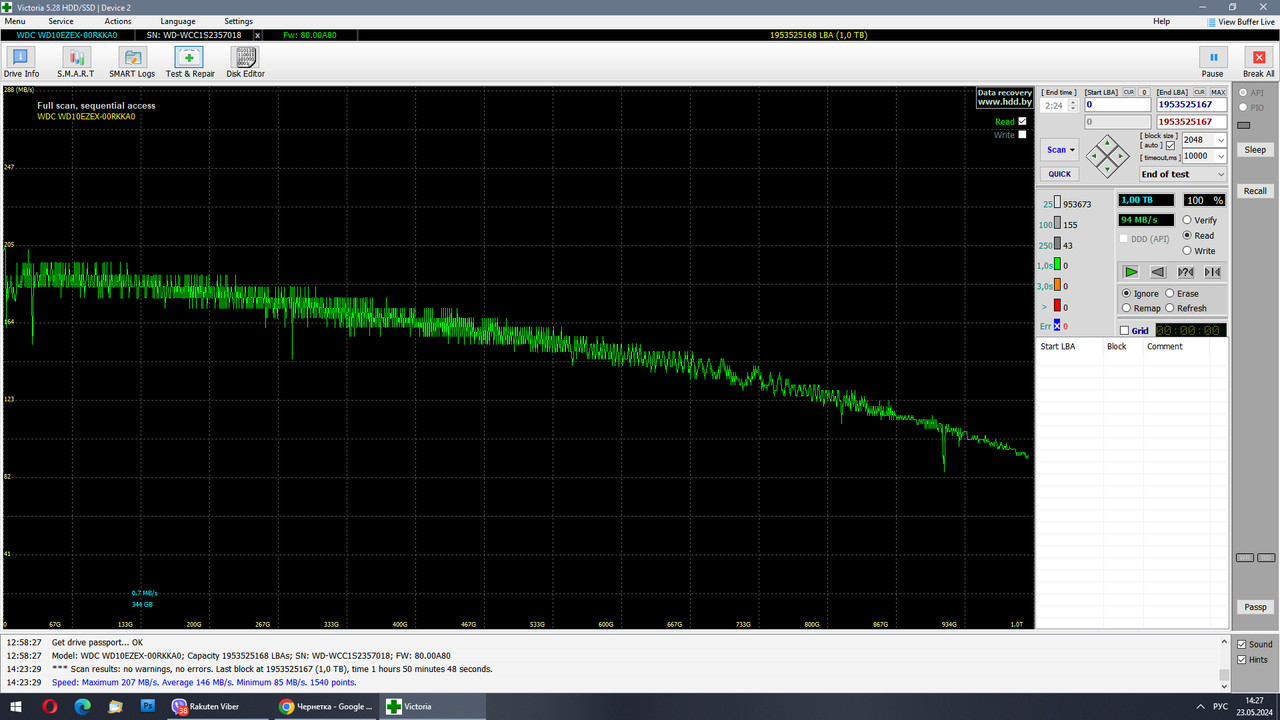Click the green 1,0s block indicator
The width and height of the screenshot is (1280, 720).
tap(1057, 265)
